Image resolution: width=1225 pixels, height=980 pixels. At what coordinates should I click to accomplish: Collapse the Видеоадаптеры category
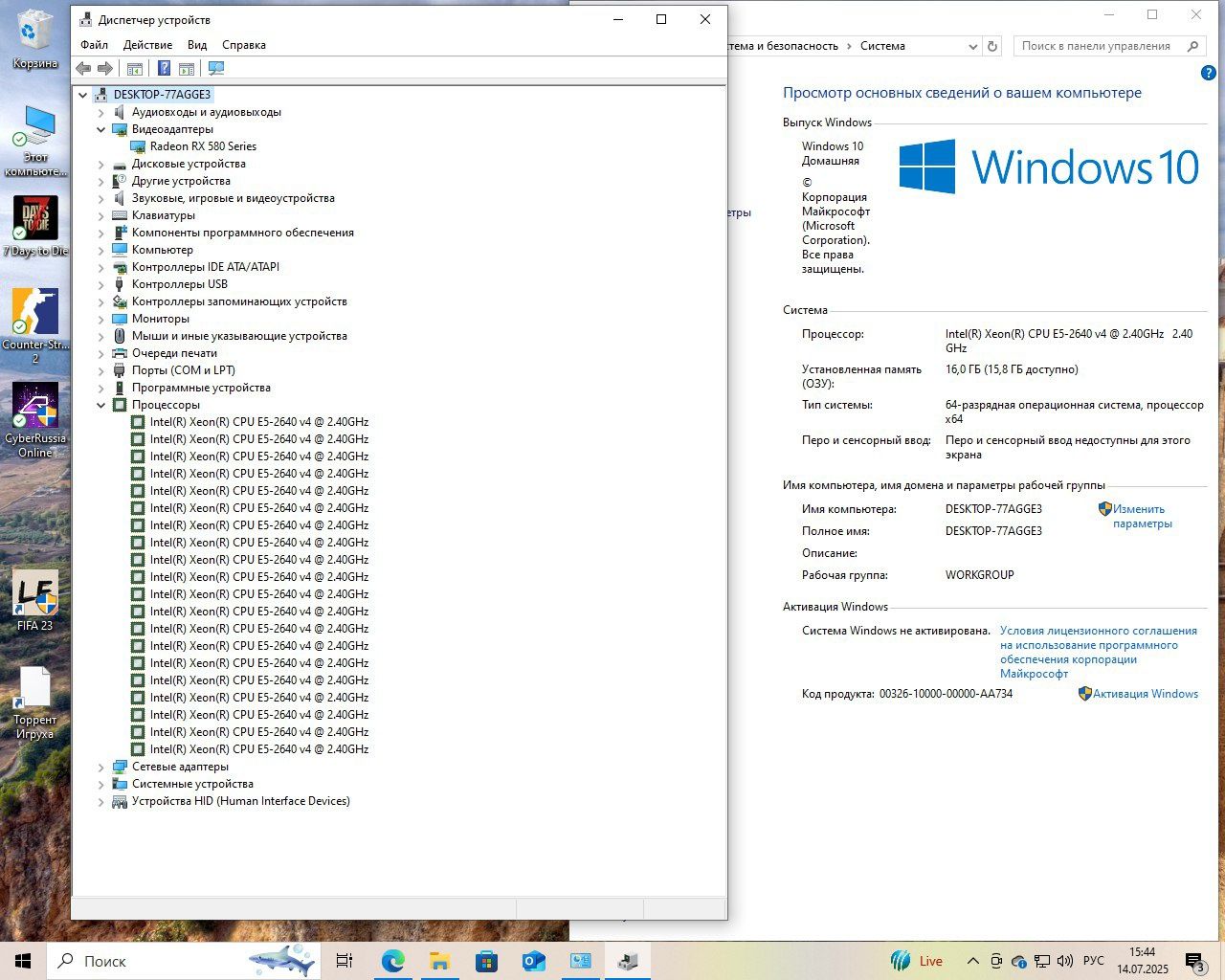click(101, 129)
